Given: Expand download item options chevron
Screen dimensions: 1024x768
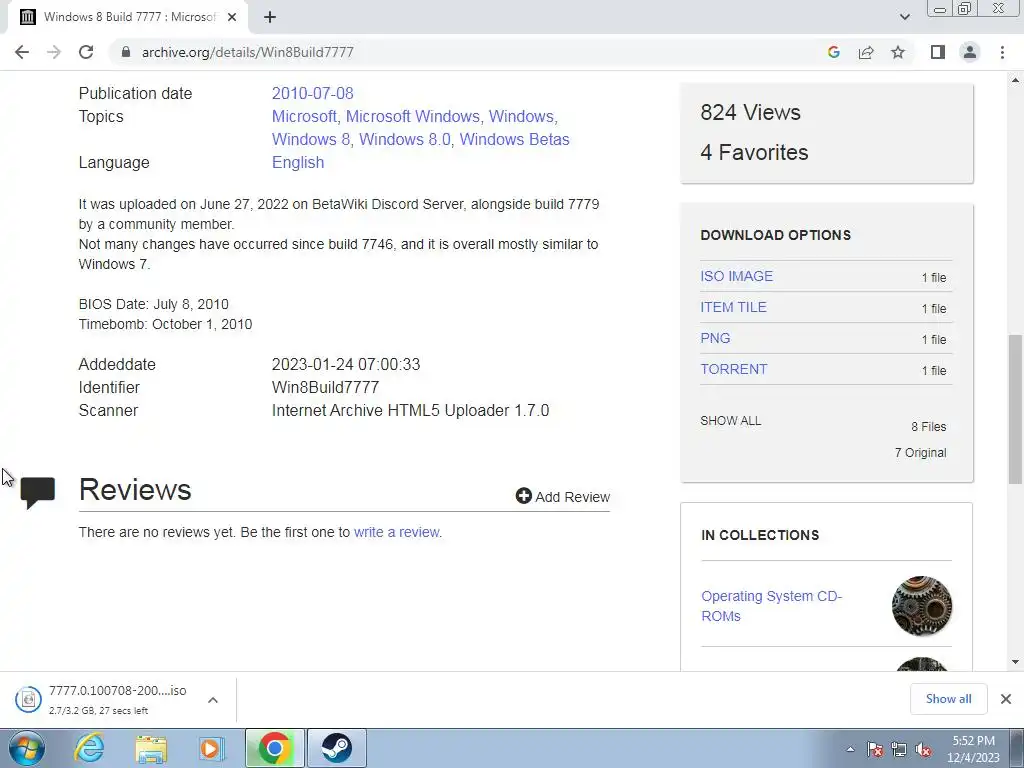Looking at the screenshot, I should pyautogui.click(x=212, y=700).
